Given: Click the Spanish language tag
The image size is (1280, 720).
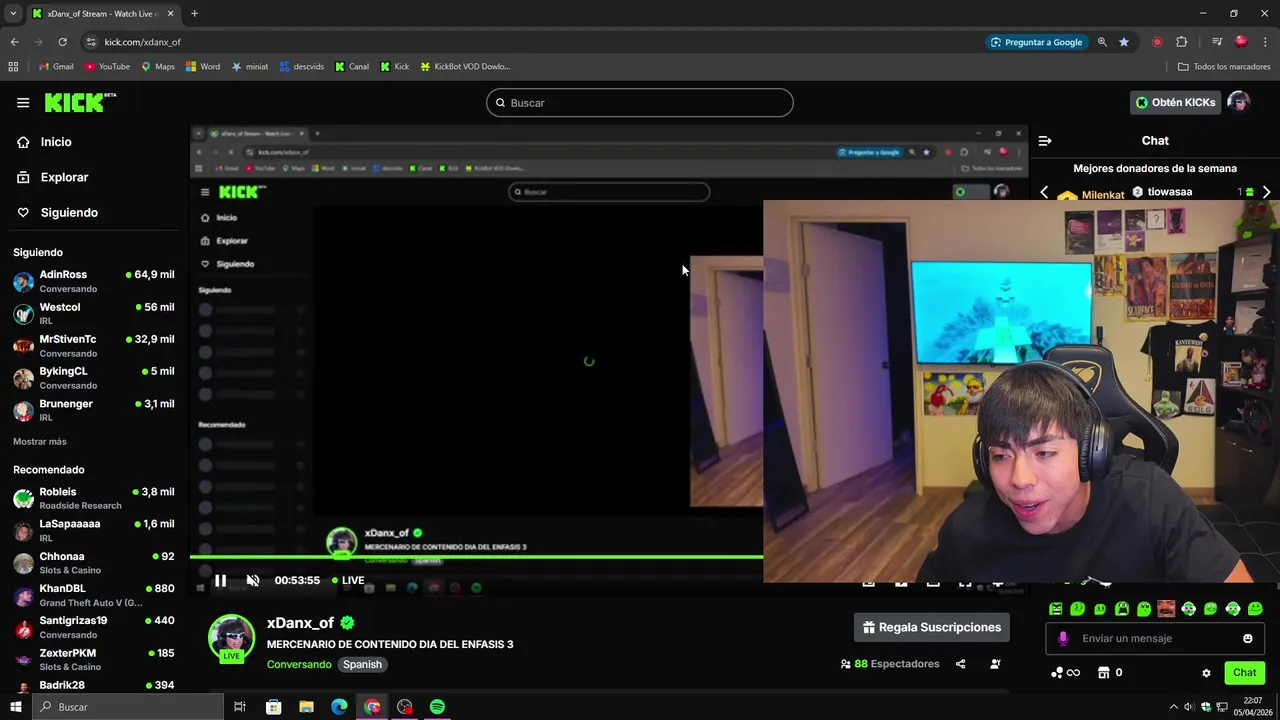Looking at the screenshot, I should (x=362, y=664).
